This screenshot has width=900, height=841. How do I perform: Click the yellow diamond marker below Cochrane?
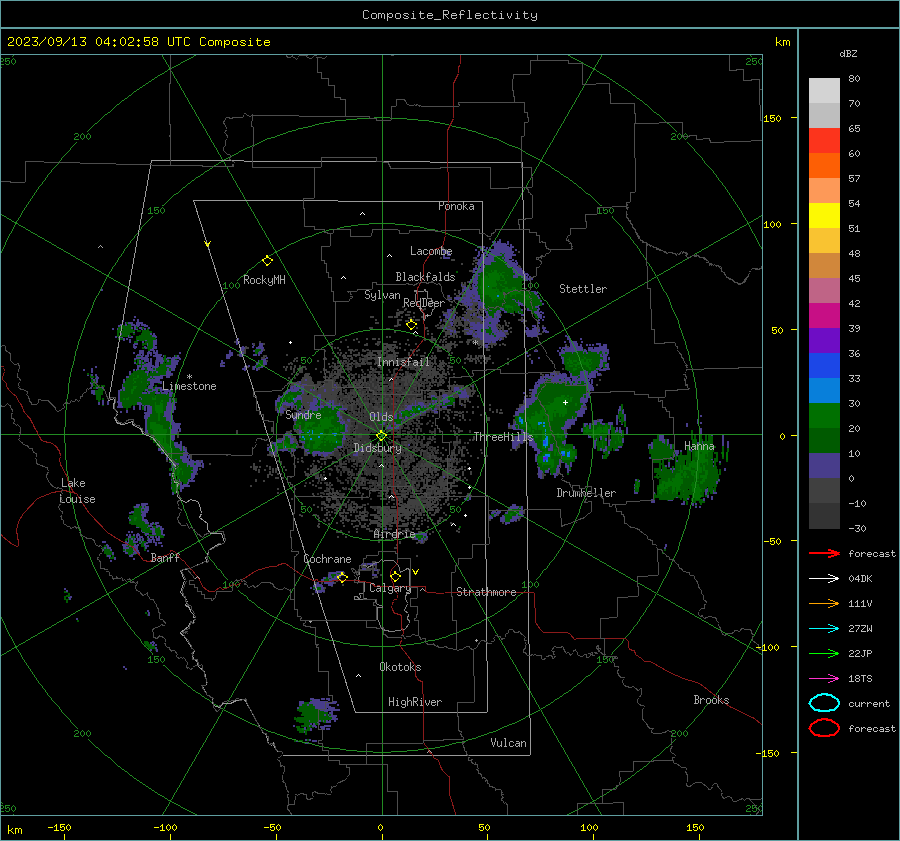[342, 577]
